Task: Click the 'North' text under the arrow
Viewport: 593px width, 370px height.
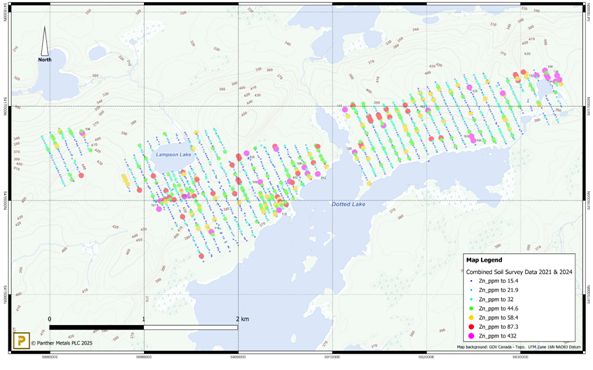Action: 45,59
